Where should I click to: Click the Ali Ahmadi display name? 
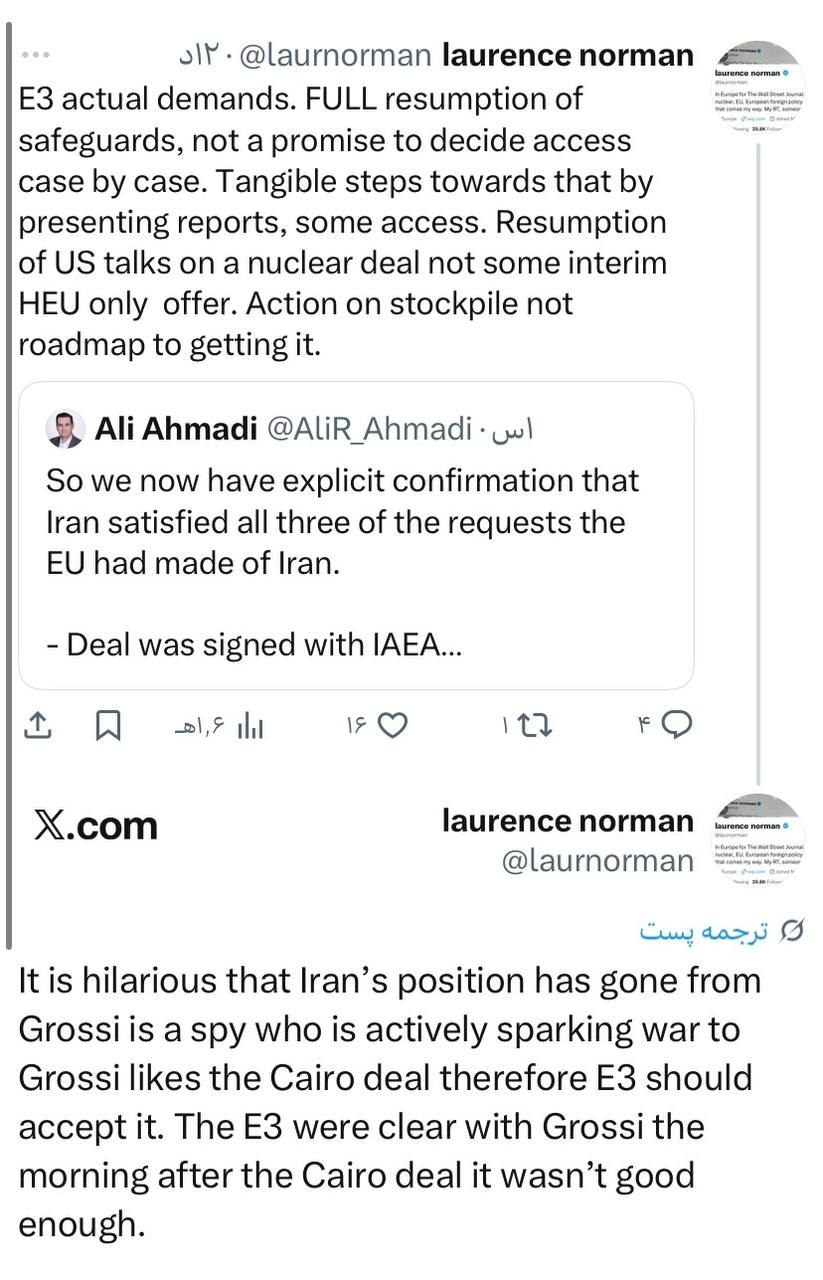tap(176, 429)
